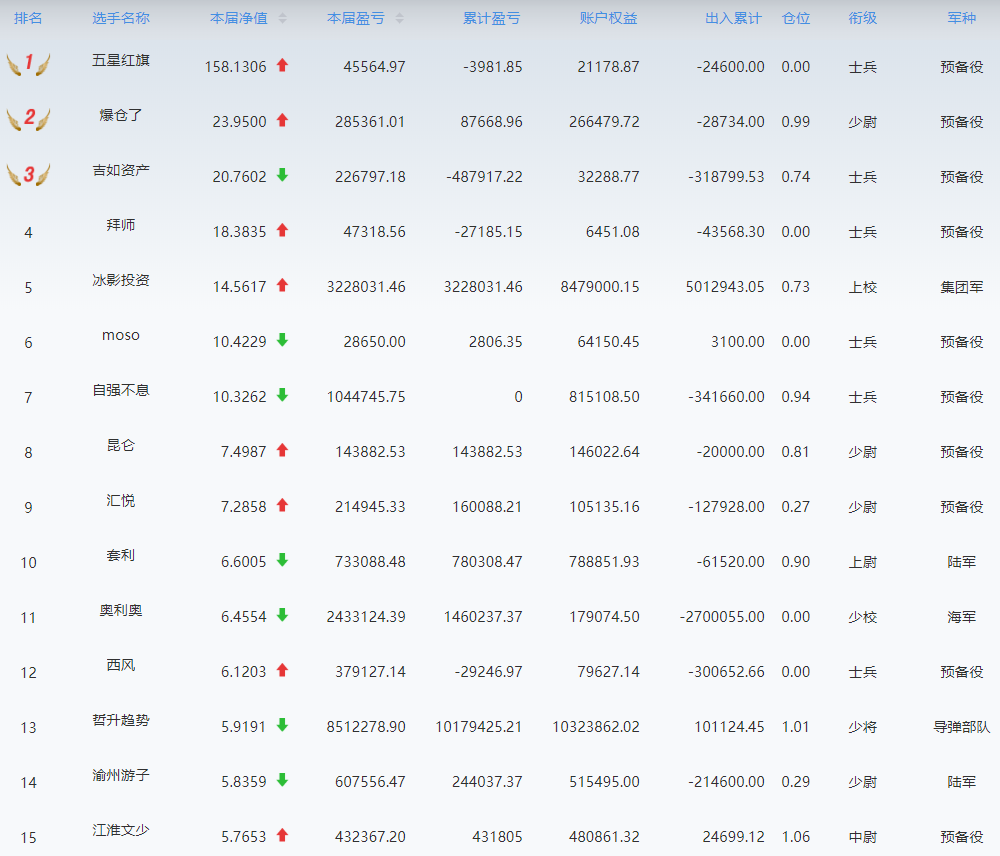Click green down arrow in 奥利奥 row
Viewport: 1000px width, 856px height.
(x=283, y=615)
